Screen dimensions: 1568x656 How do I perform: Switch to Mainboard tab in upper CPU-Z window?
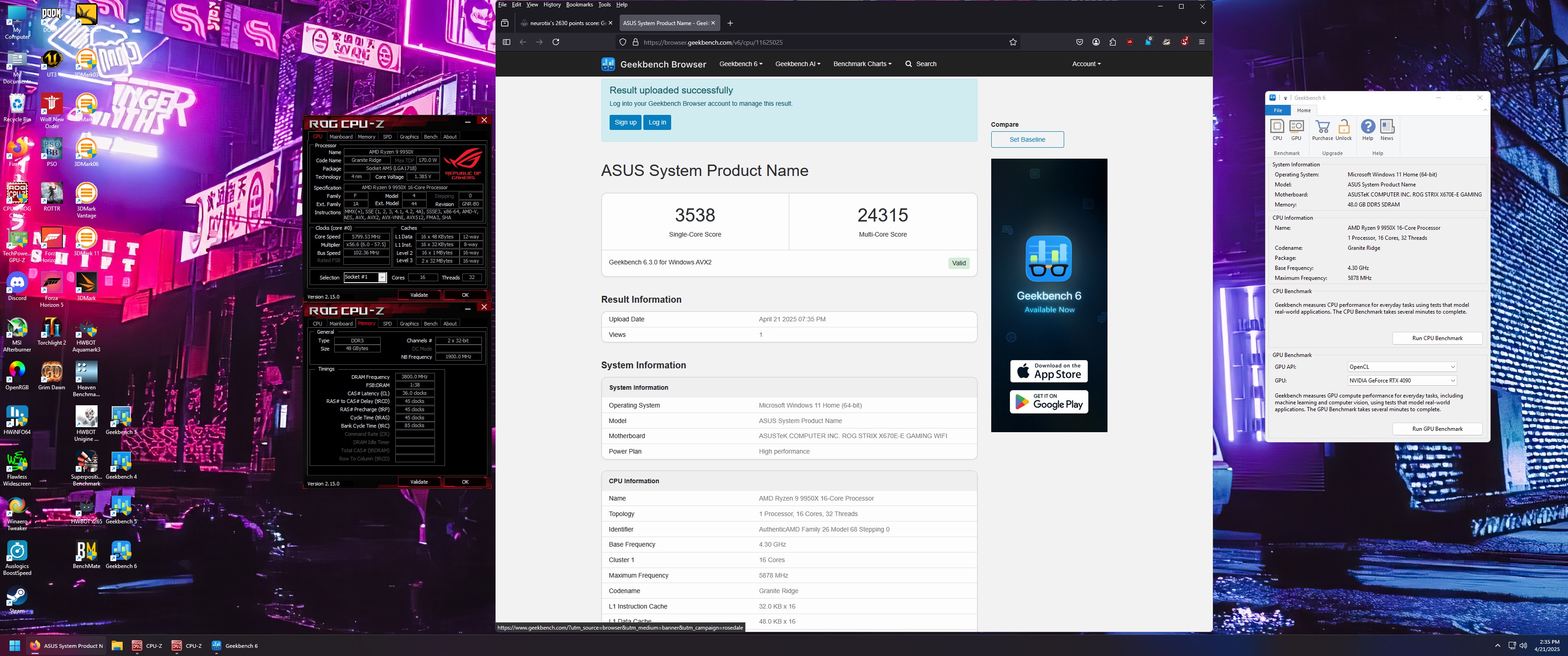point(341,137)
